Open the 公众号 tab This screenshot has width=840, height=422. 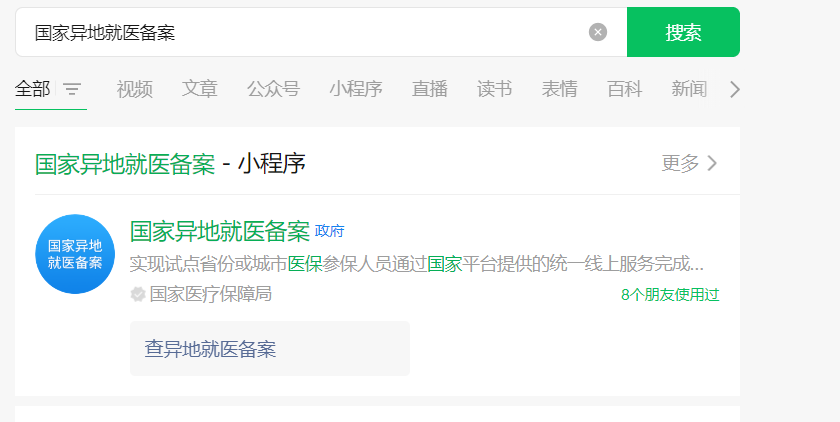click(273, 89)
